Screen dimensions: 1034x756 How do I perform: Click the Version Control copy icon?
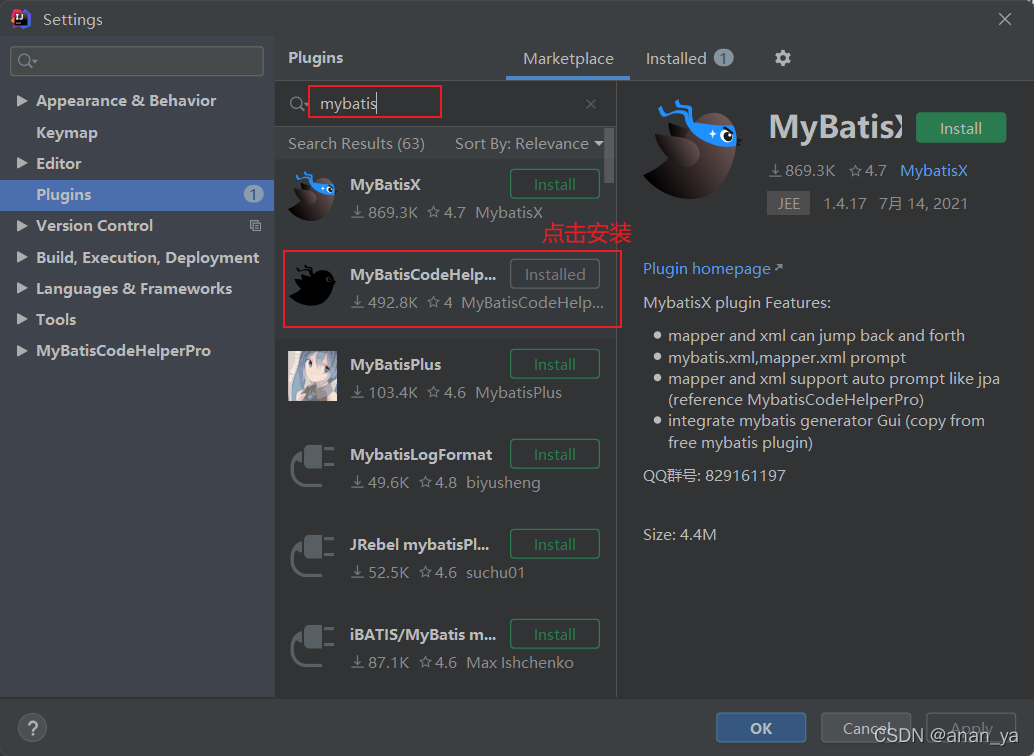tap(255, 226)
